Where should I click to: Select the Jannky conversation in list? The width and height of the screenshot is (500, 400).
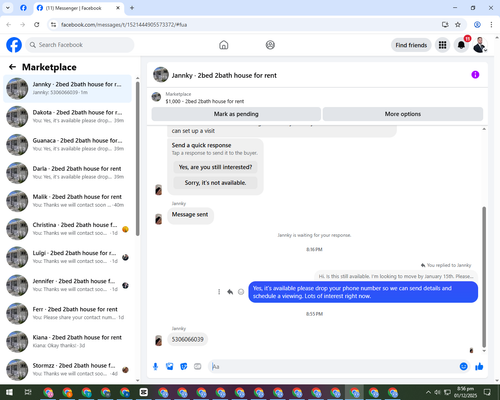[67, 88]
